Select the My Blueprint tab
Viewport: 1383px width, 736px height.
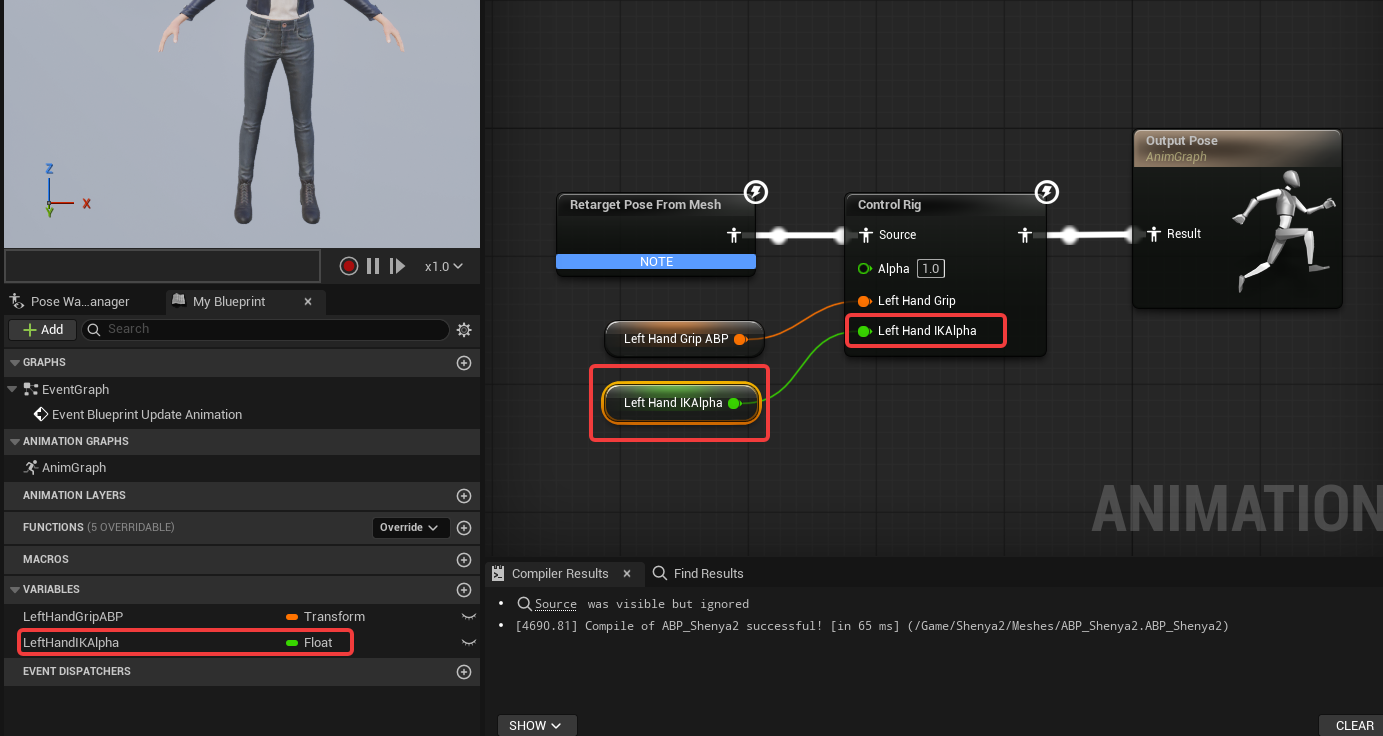click(x=231, y=301)
